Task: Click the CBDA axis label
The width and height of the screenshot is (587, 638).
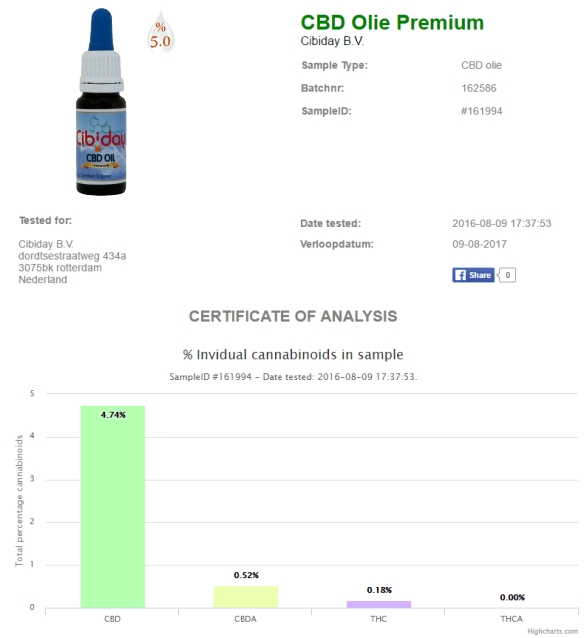Action: (x=245, y=619)
